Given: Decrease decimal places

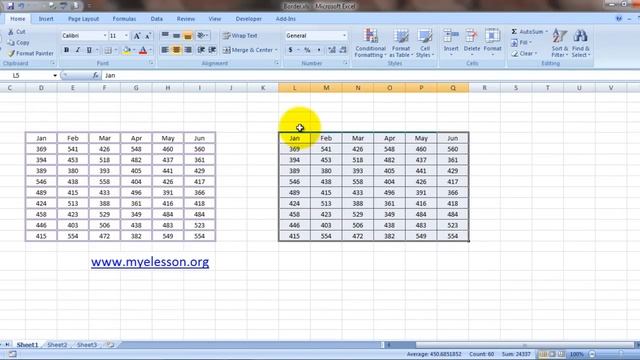Looking at the screenshot, I should pos(343,50).
